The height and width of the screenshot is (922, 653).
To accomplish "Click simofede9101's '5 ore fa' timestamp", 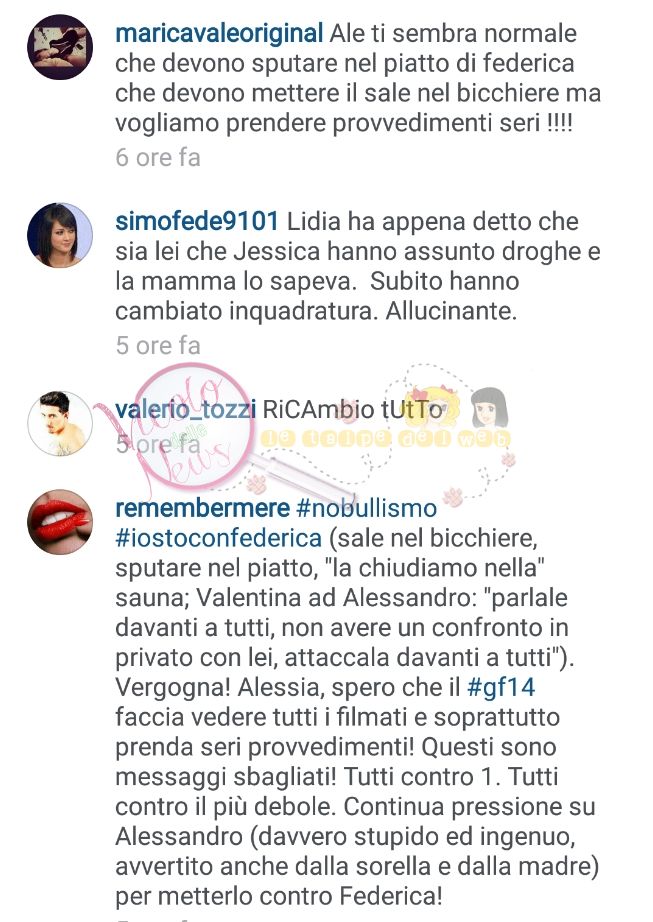I will coord(158,346).
